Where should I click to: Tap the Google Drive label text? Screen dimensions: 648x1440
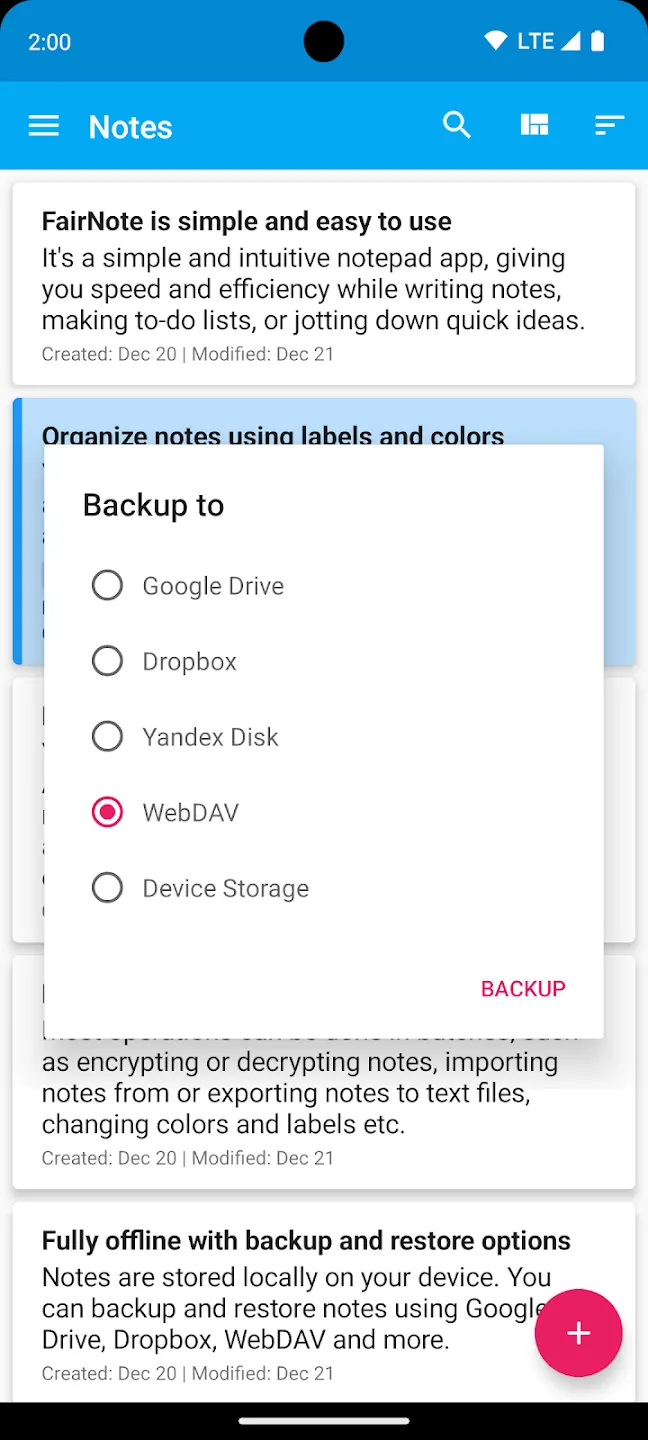tap(213, 586)
